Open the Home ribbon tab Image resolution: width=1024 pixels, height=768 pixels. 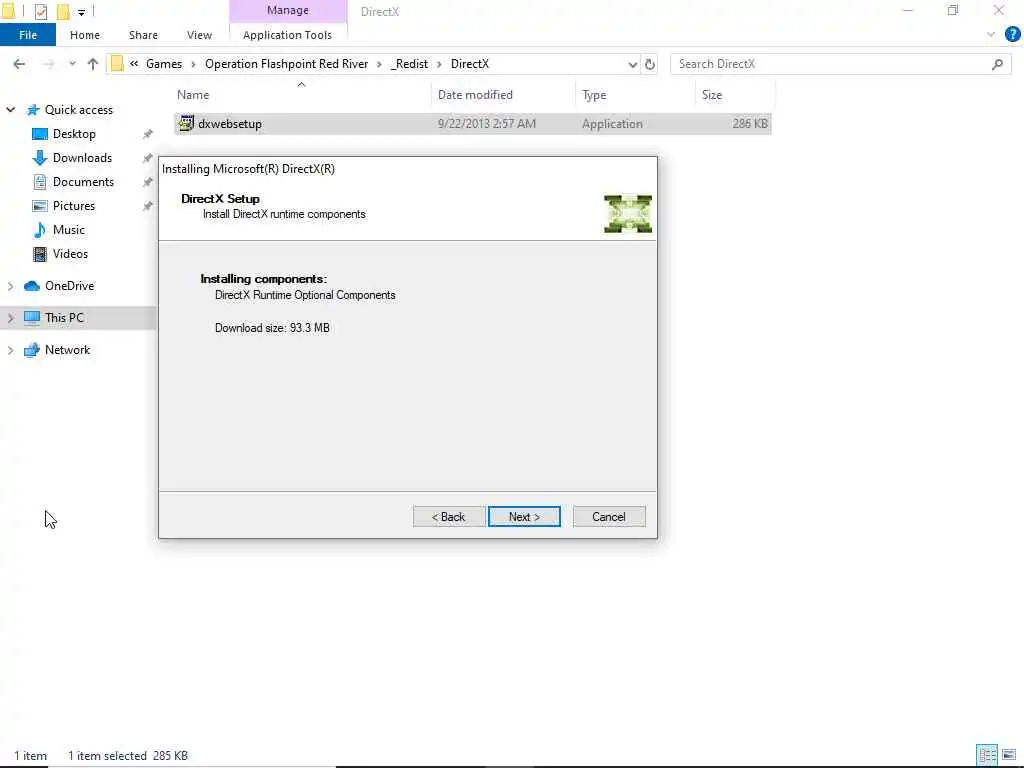coord(85,35)
